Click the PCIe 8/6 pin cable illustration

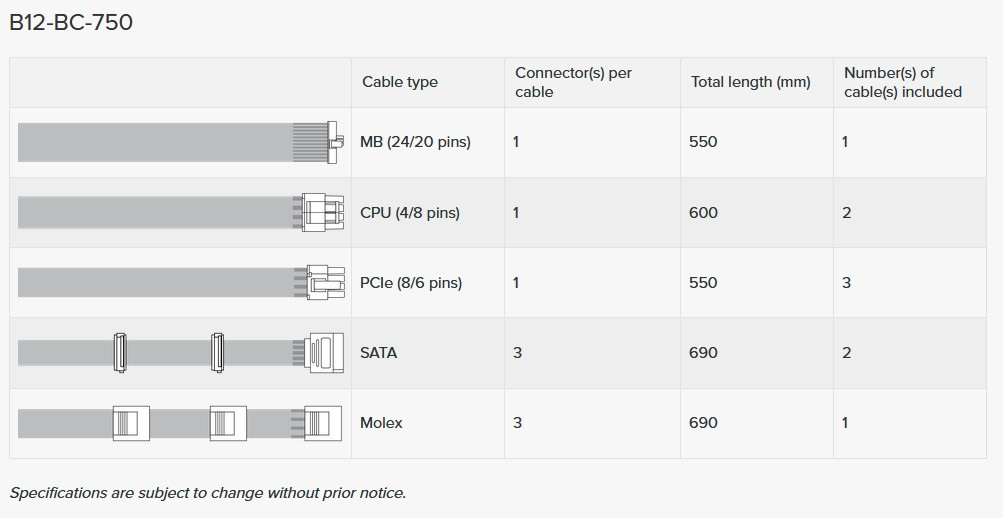(180, 282)
